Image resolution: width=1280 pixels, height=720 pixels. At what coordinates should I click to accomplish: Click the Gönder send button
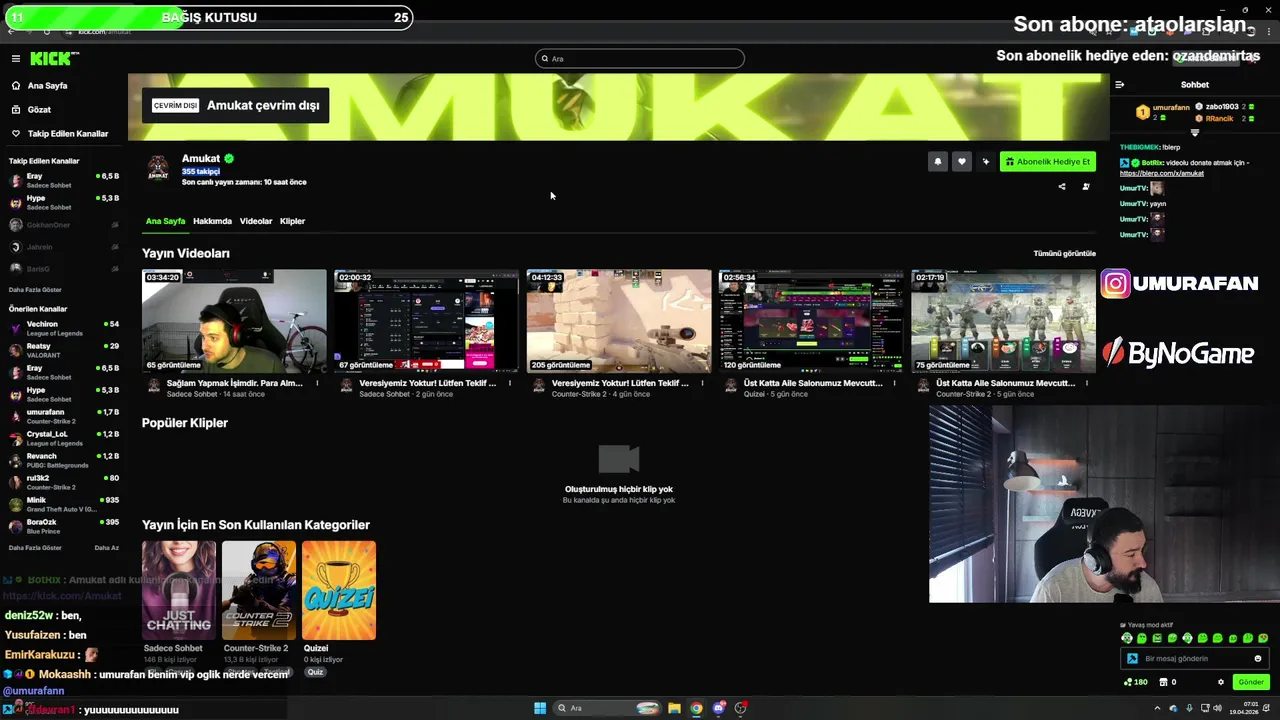click(x=1251, y=683)
